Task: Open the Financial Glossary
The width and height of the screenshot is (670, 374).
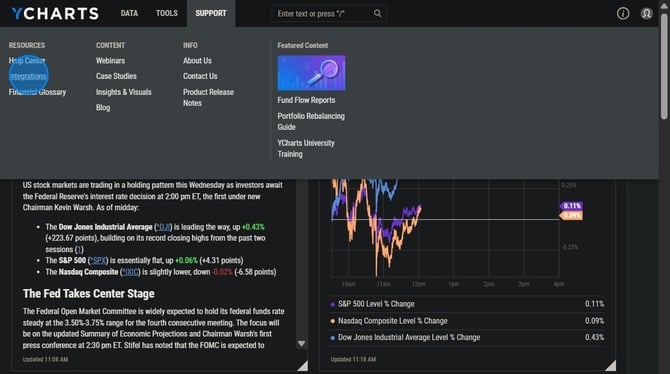Action: coord(37,92)
